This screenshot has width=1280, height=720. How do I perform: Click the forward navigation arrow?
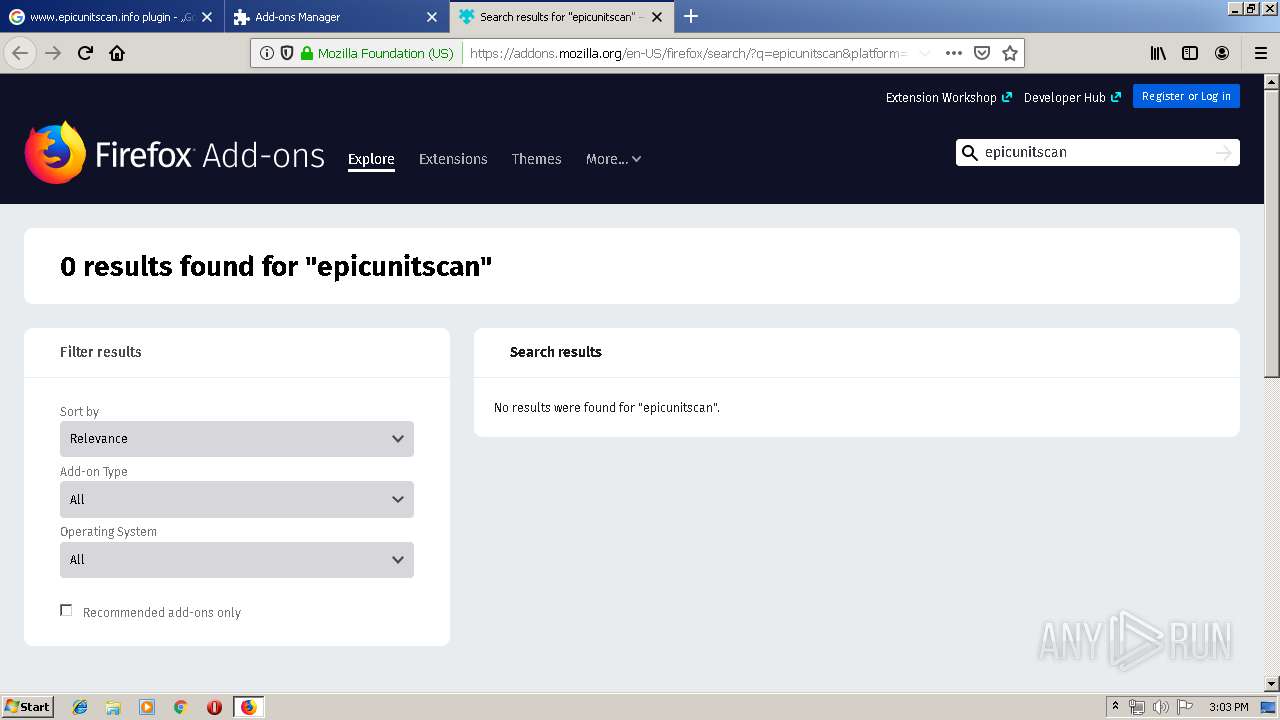point(53,53)
